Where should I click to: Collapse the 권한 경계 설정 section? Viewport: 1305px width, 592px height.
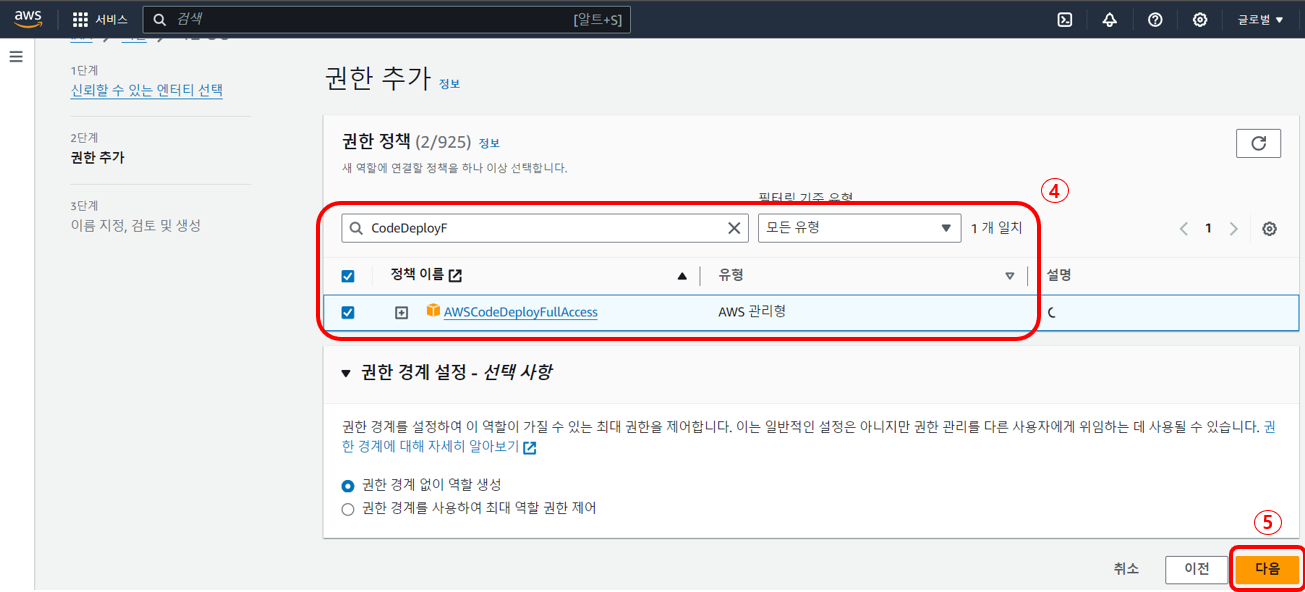[346, 373]
